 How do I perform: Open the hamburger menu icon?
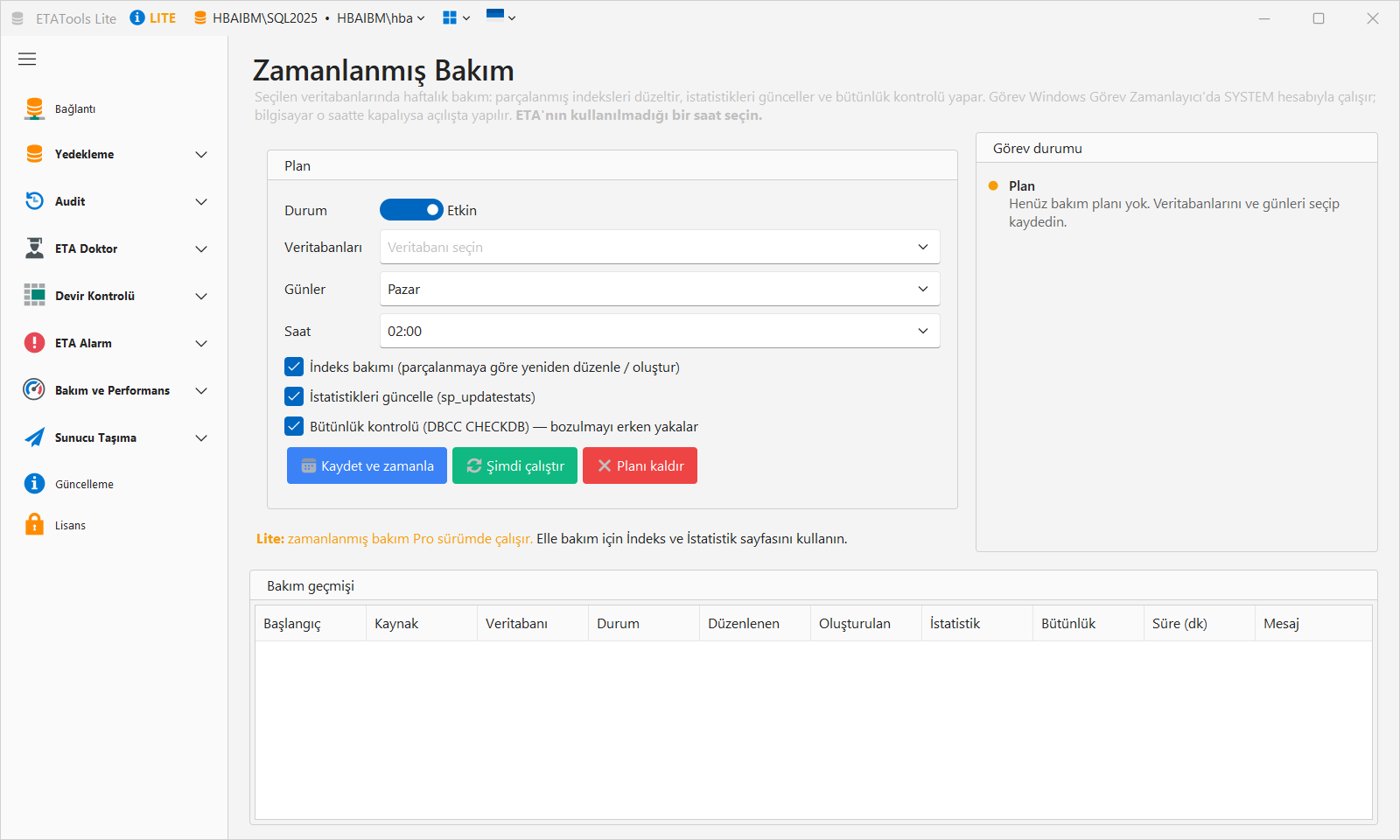click(x=27, y=59)
